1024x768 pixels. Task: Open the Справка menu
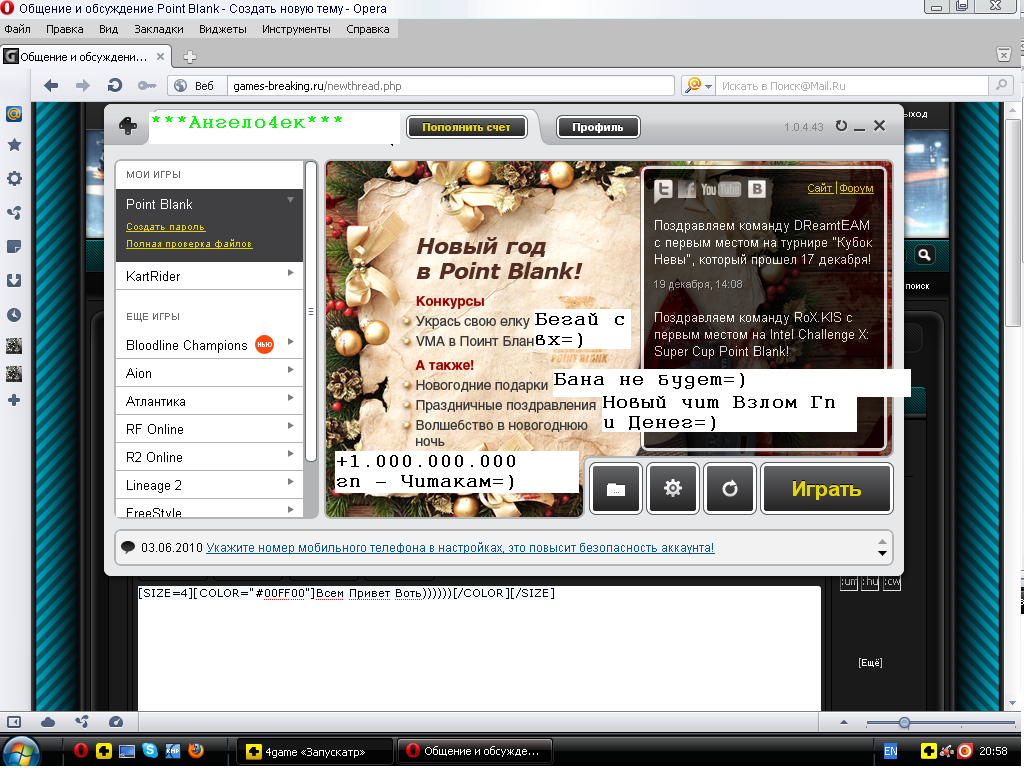(x=368, y=29)
